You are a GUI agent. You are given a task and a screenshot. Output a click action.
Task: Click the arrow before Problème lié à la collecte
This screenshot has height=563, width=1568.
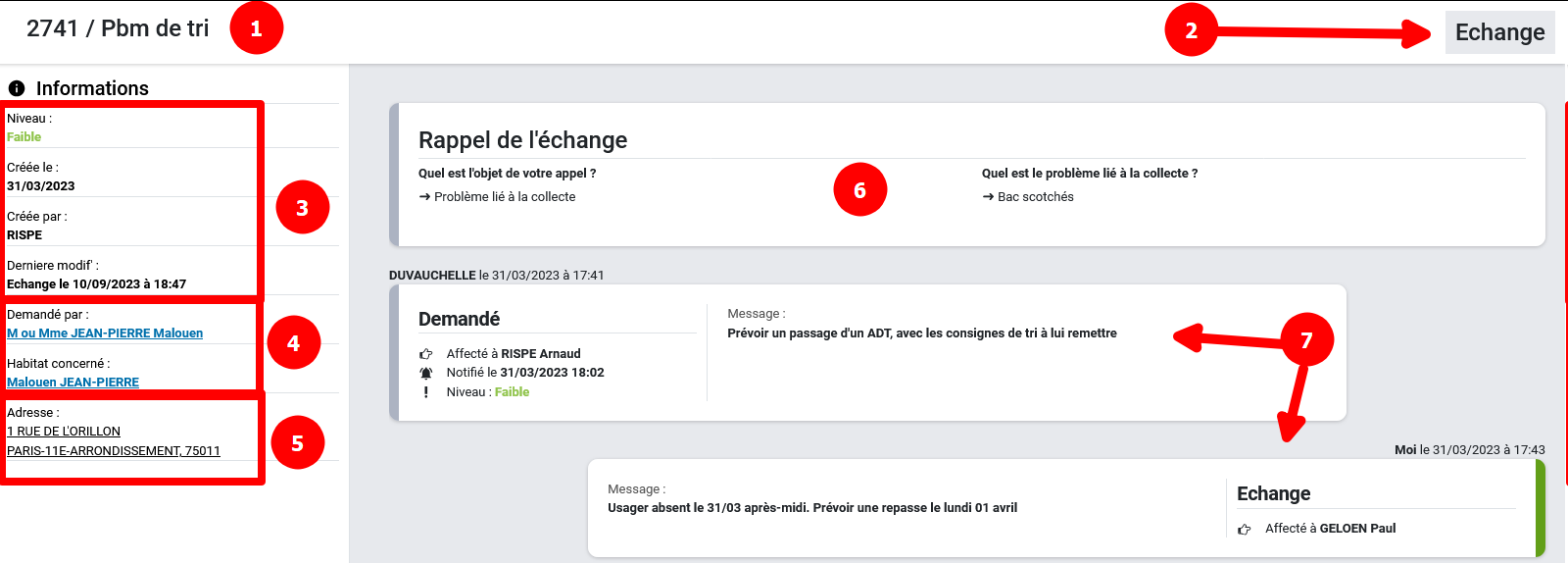click(x=424, y=197)
